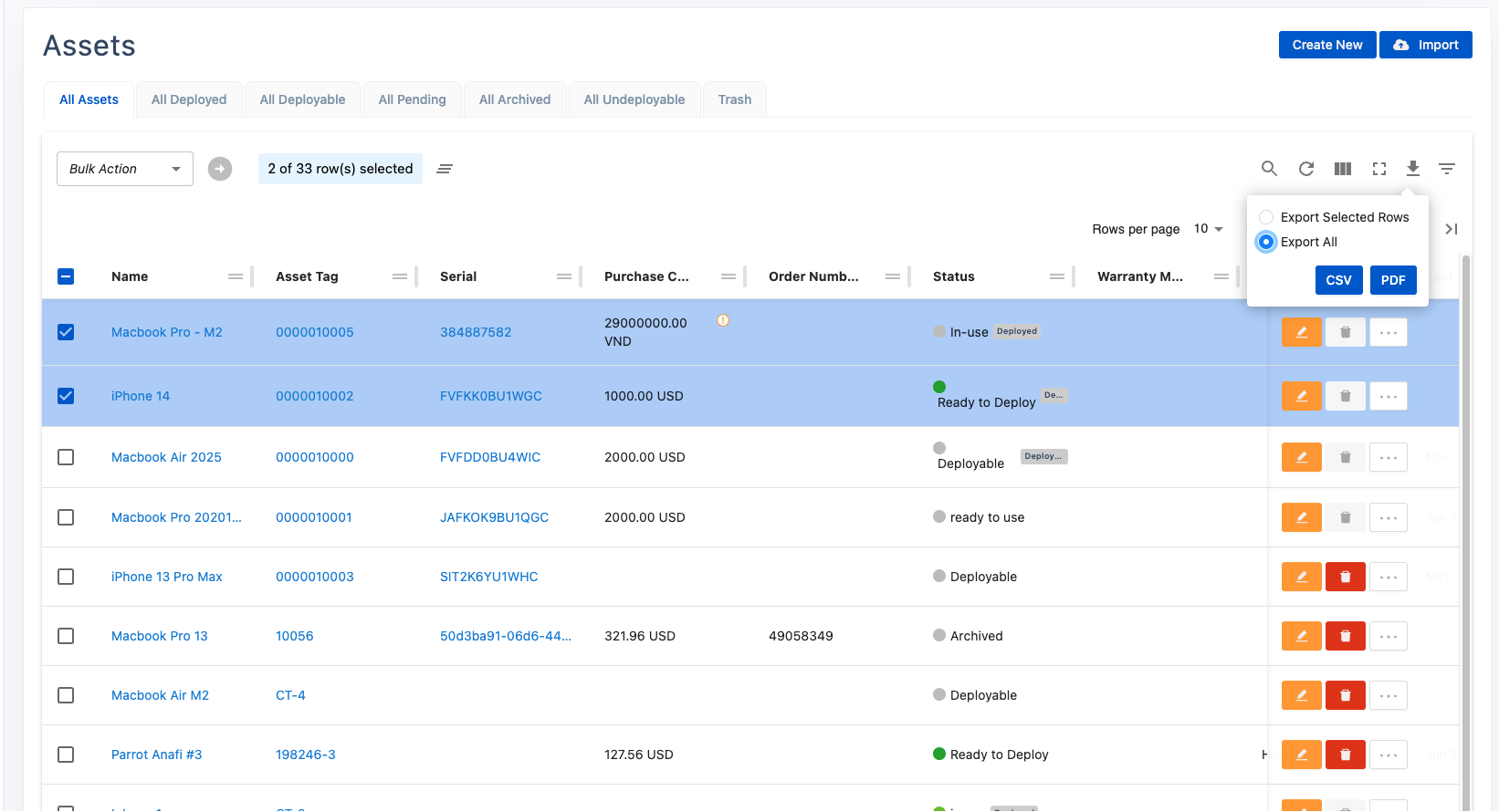Click the '2 of 33 row(s) selected' label
The image size is (1499, 812).
(x=341, y=169)
